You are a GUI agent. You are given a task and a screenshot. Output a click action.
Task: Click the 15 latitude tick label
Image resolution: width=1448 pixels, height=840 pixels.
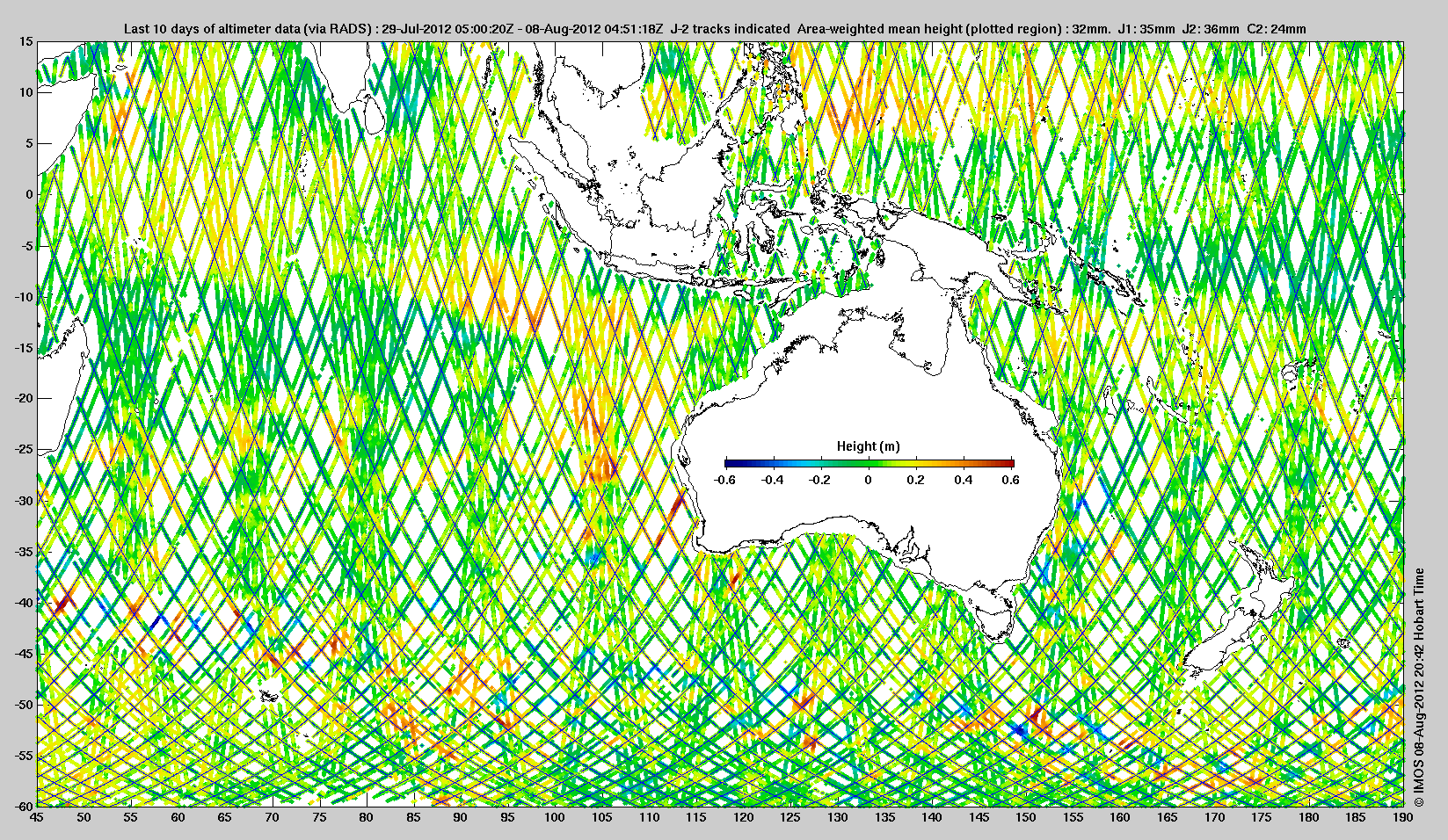[26, 42]
